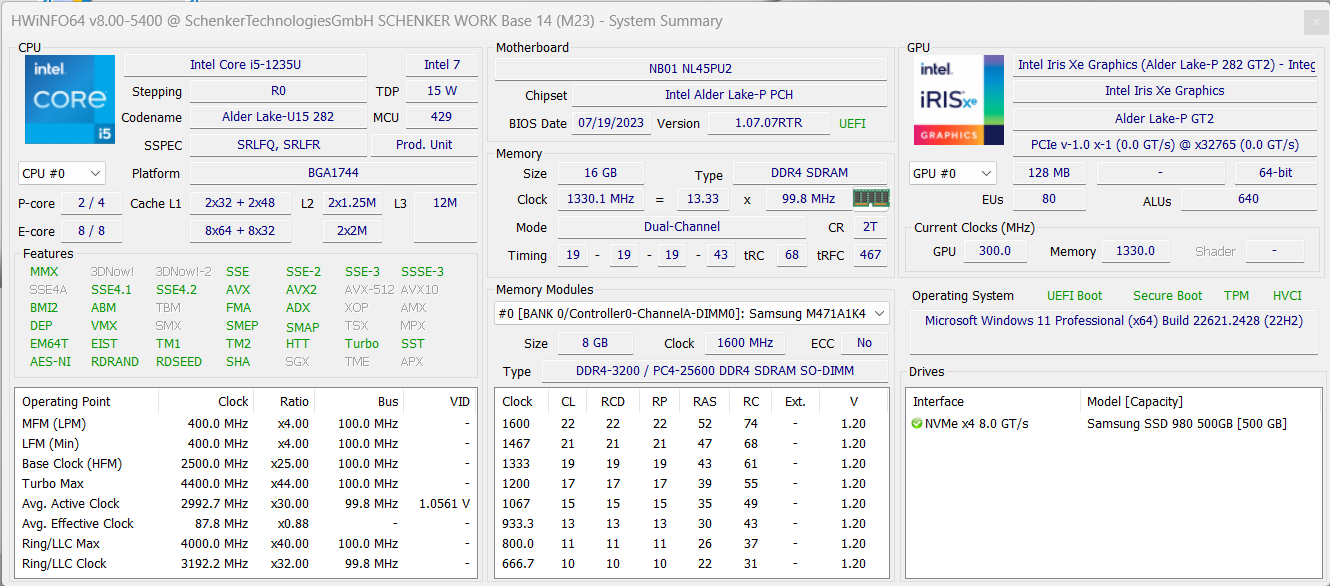Viewport: 1330px width, 586px height.
Task: Click the green check icon beside NVMe
Action: tap(917, 424)
